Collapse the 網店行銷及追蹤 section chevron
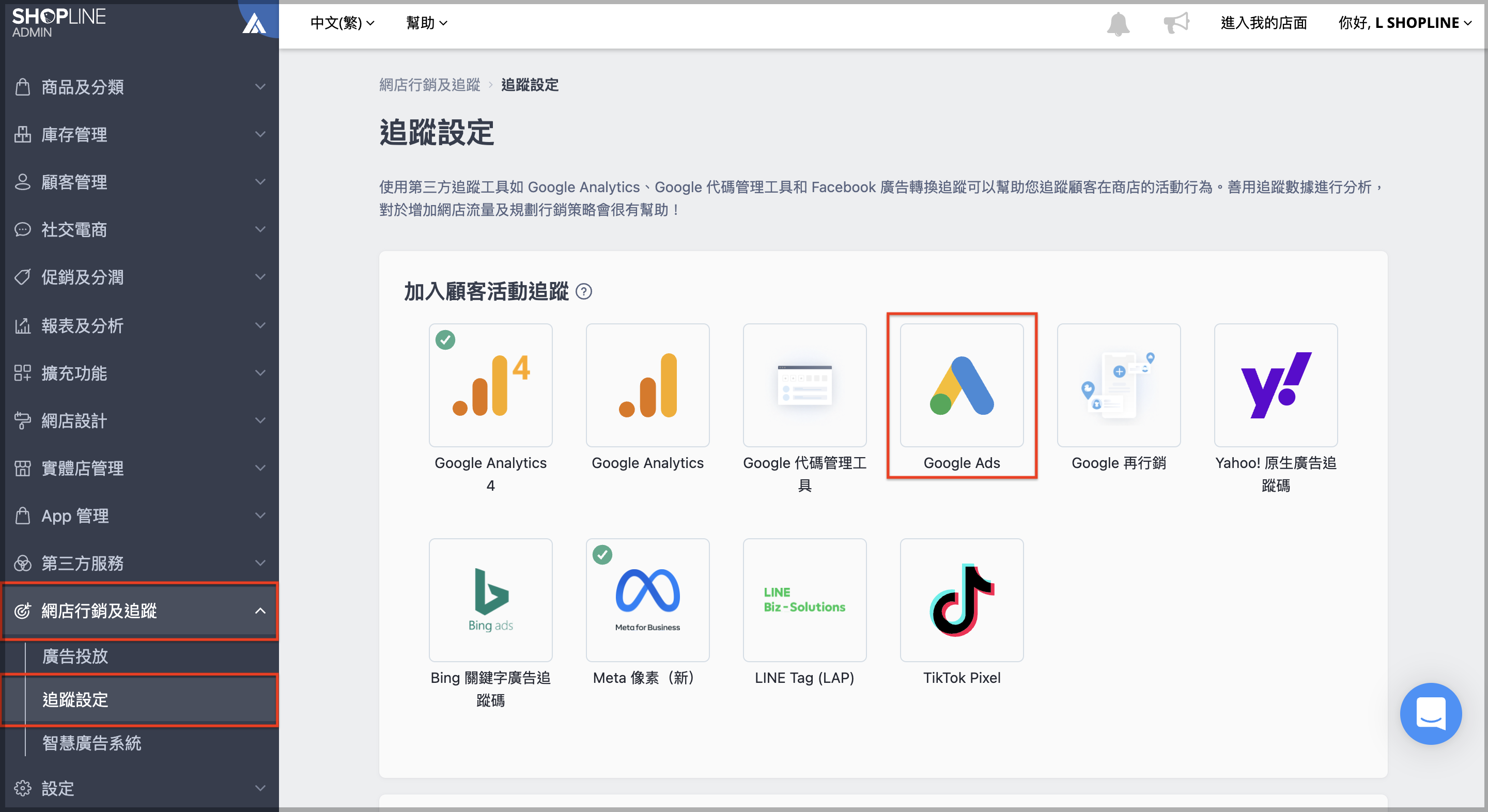Image resolution: width=1488 pixels, height=812 pixels. (260, 611)
